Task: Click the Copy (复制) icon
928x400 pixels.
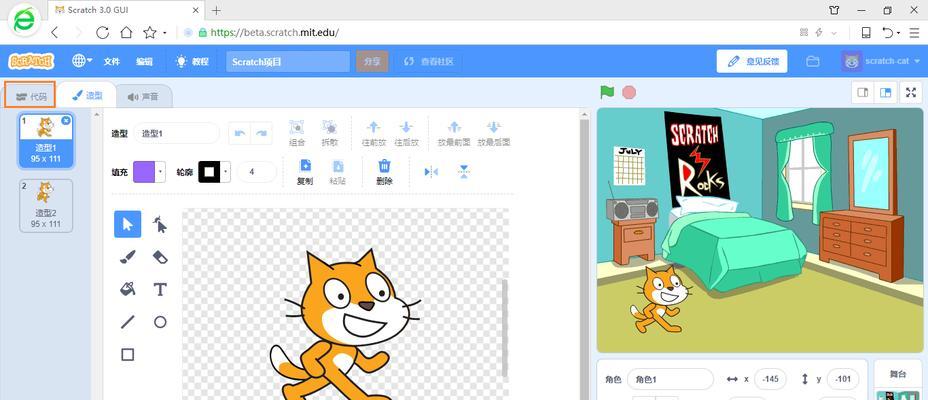Action: [305, 165]
